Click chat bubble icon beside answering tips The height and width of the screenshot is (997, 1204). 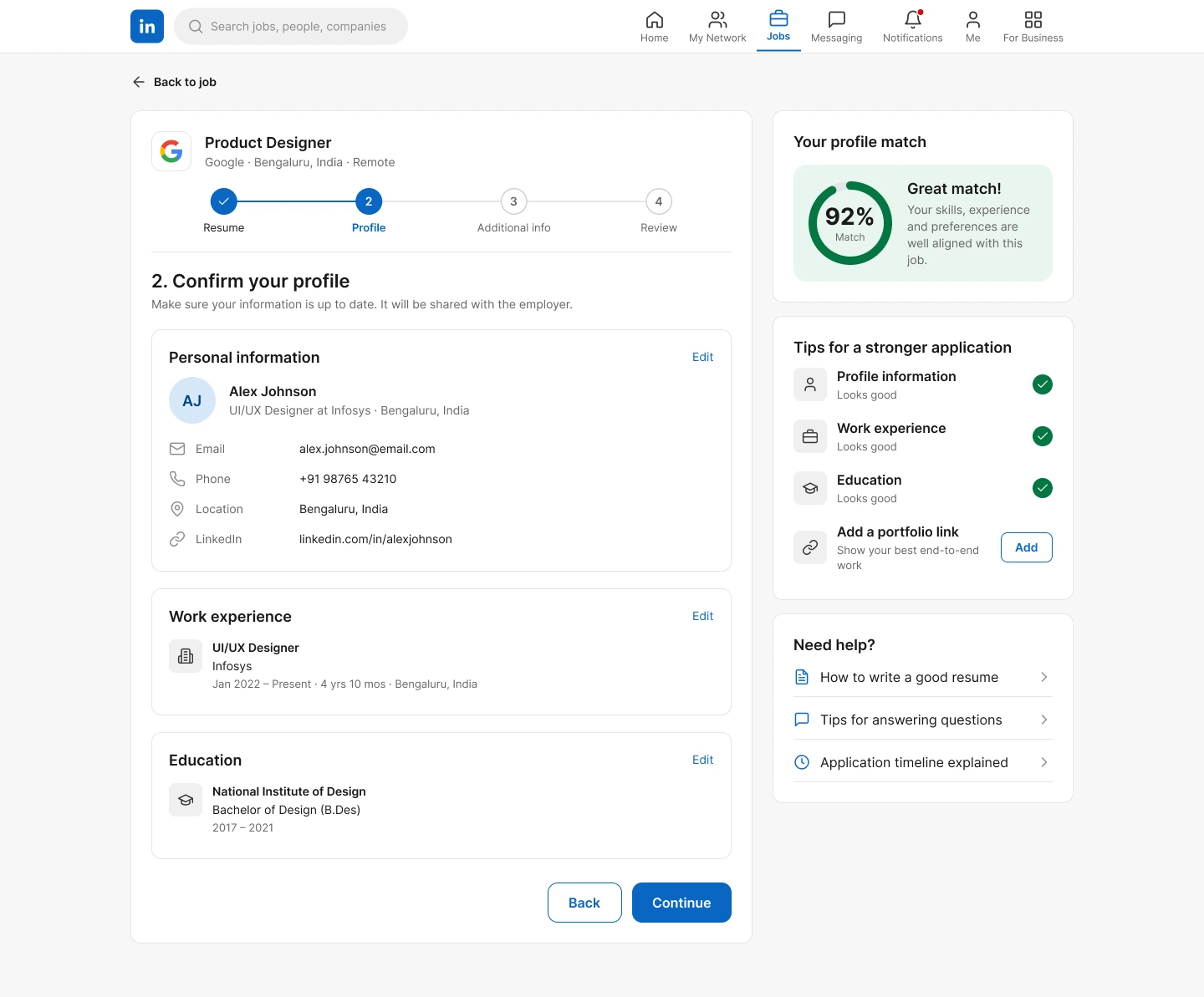802,720
